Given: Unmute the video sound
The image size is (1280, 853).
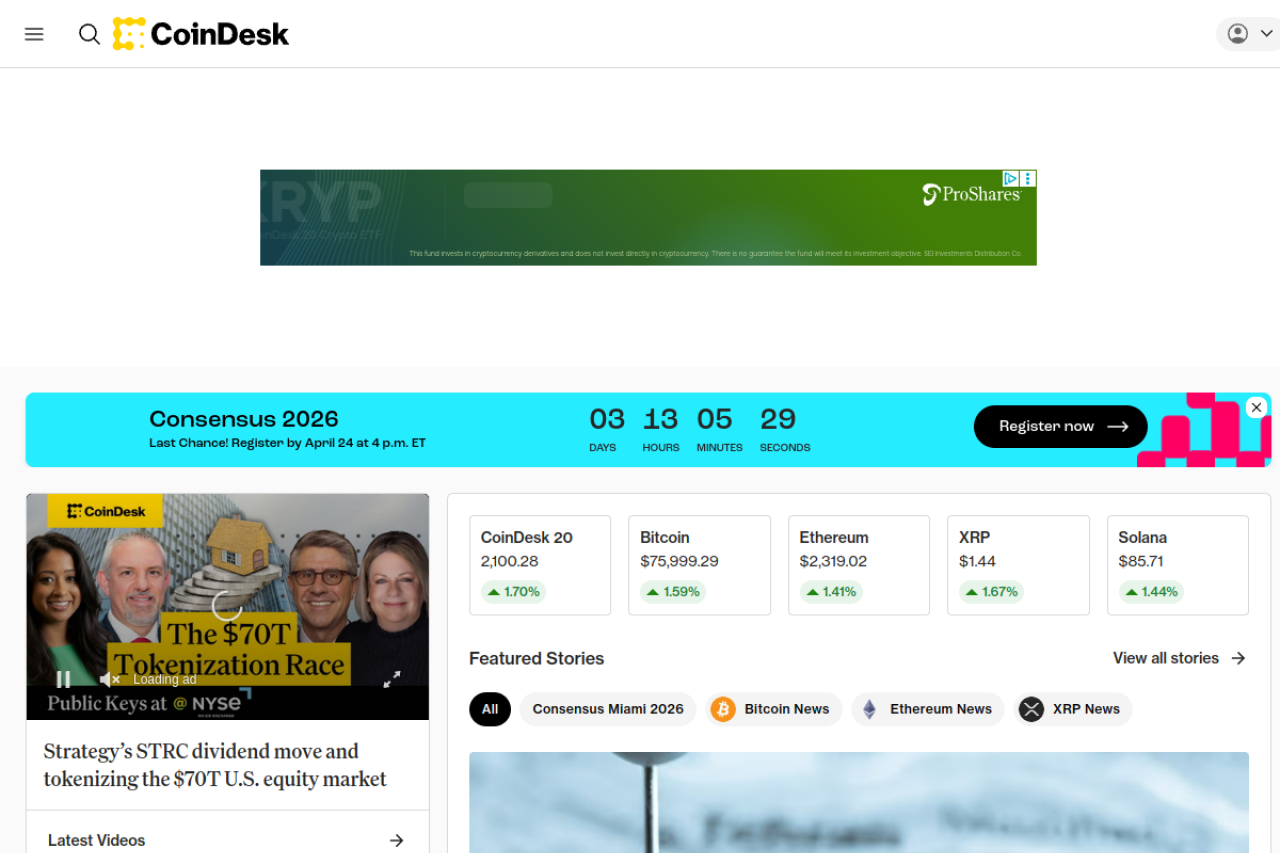Looking at the screenshot, I should coord(109,679).
